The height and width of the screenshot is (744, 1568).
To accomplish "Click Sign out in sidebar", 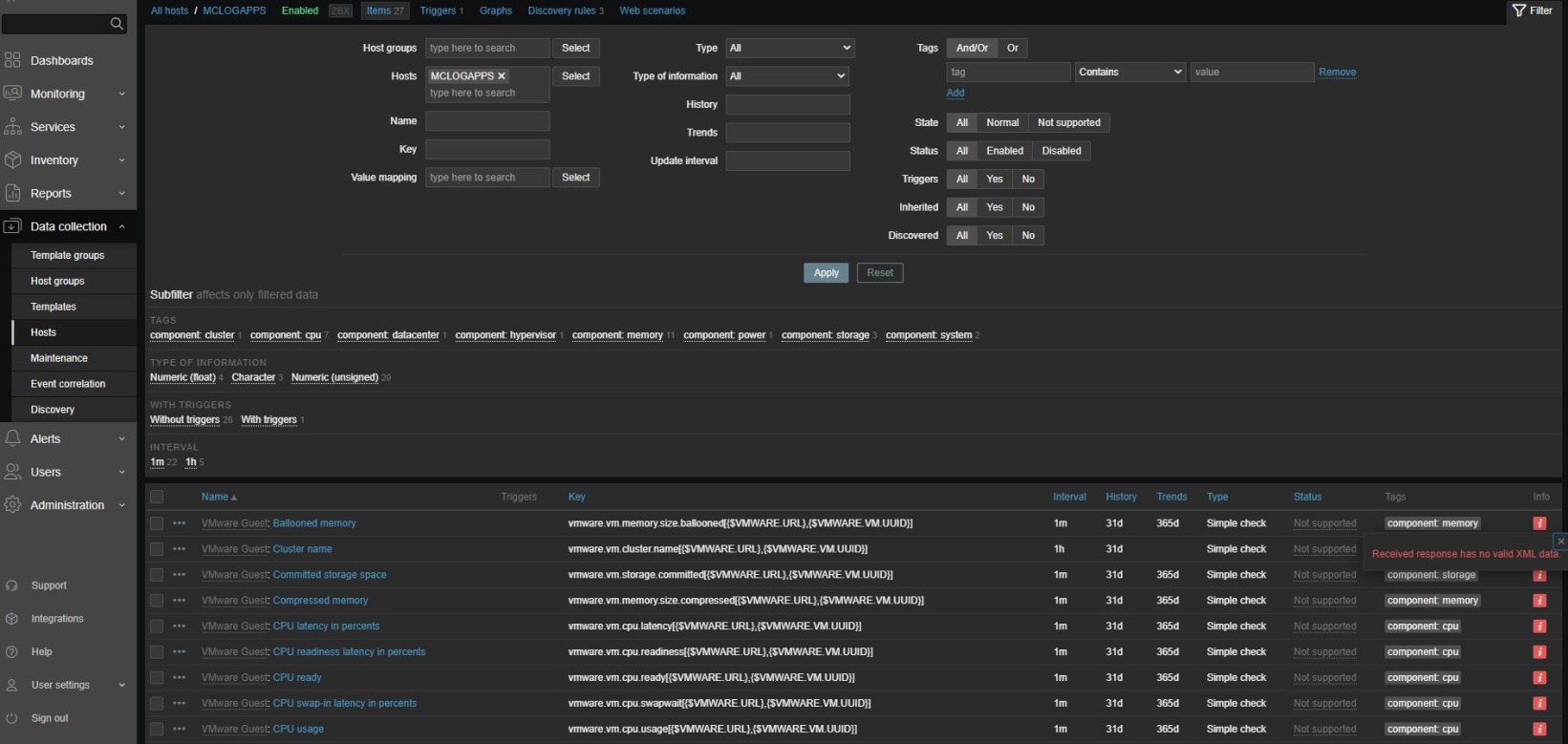I will tap(49, 718).
